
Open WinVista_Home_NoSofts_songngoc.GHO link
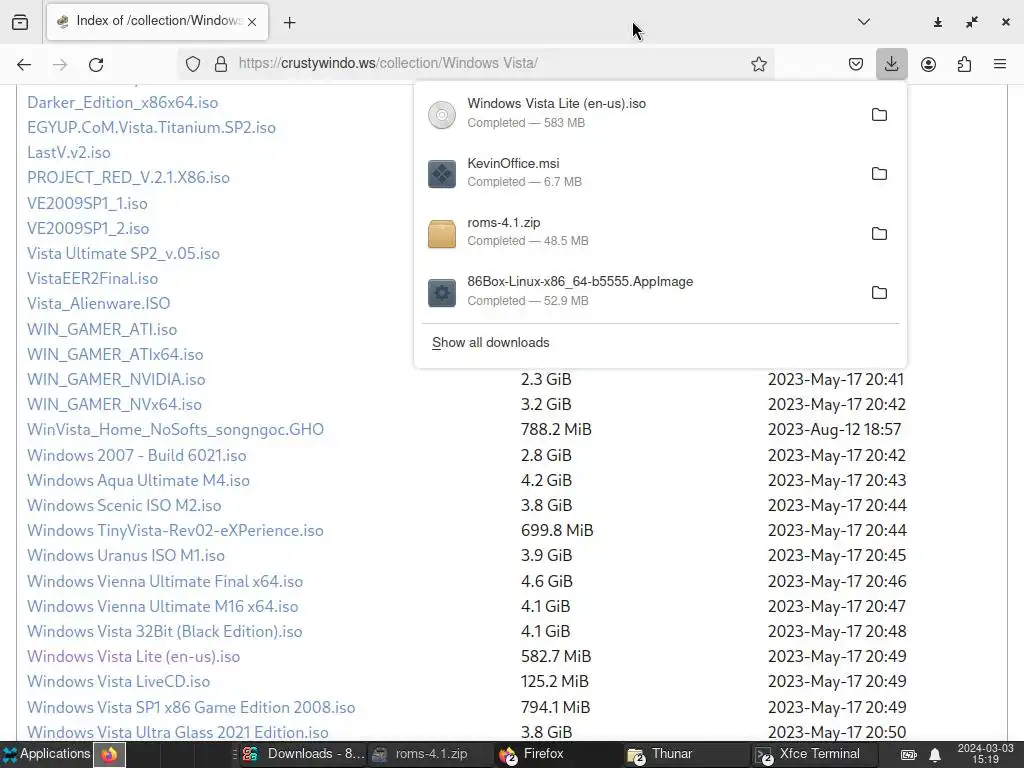tap(175, 430)
